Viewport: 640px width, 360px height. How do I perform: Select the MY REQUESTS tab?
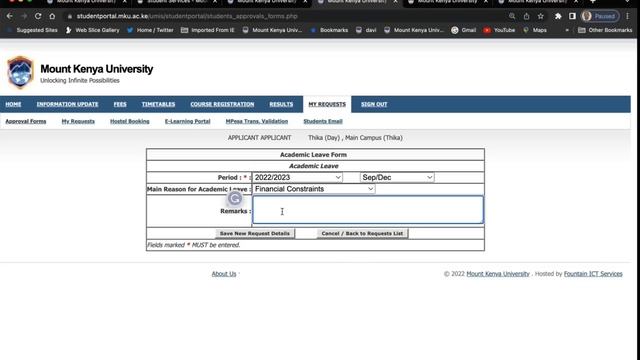click(327, 104)
